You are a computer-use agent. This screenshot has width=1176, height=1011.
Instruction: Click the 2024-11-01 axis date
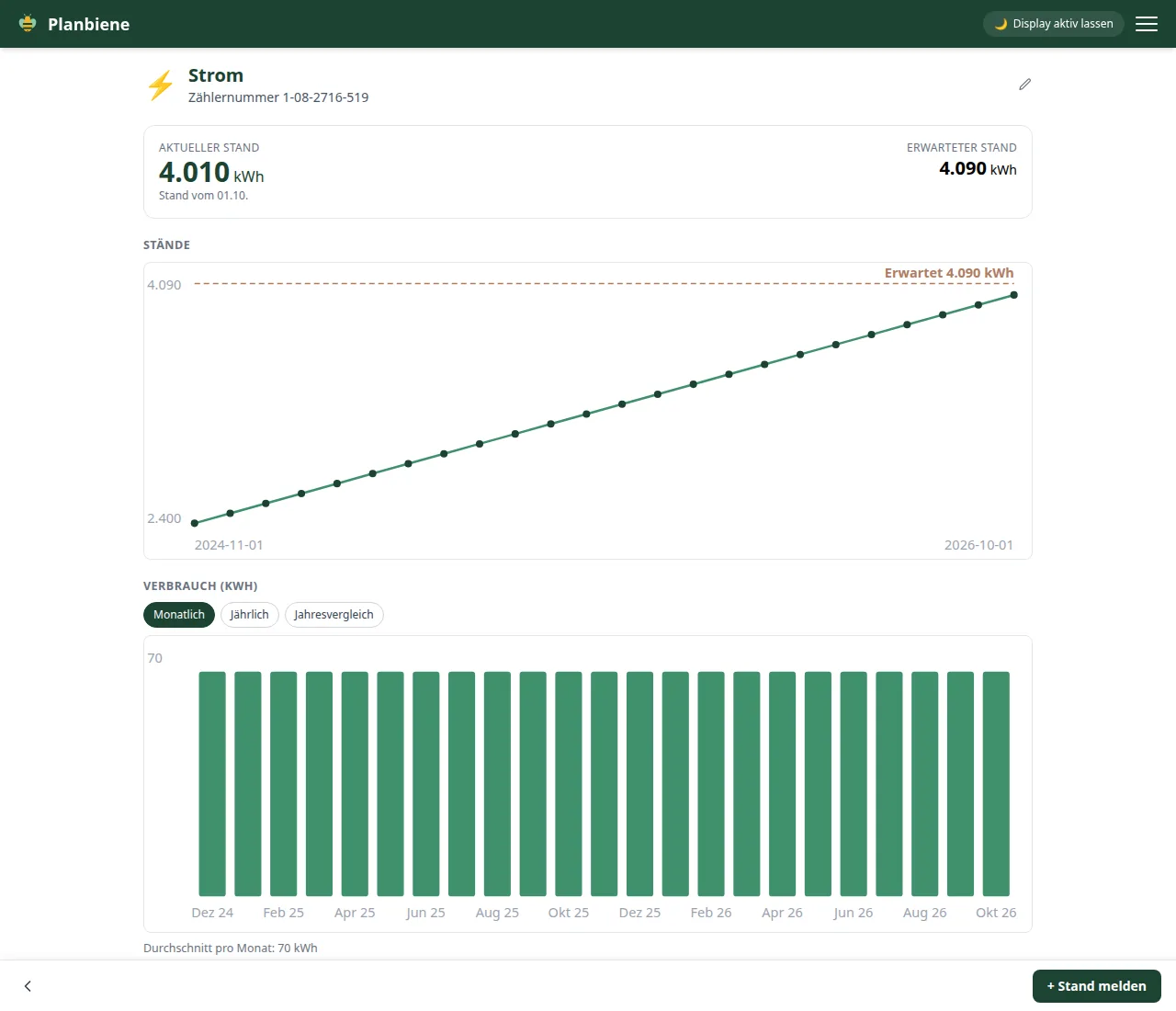pyautogui.click(x=229, y=545)
